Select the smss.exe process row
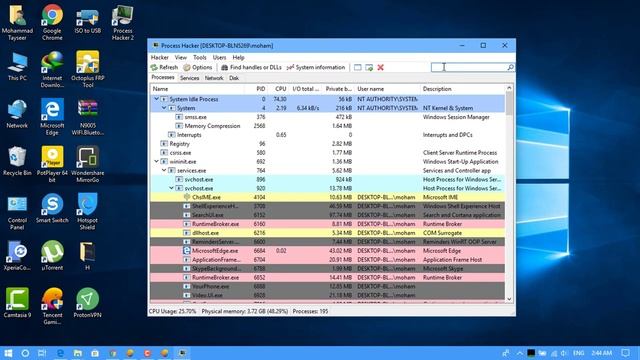The height and width of the screenshot is (360, 640). point(327,117)
